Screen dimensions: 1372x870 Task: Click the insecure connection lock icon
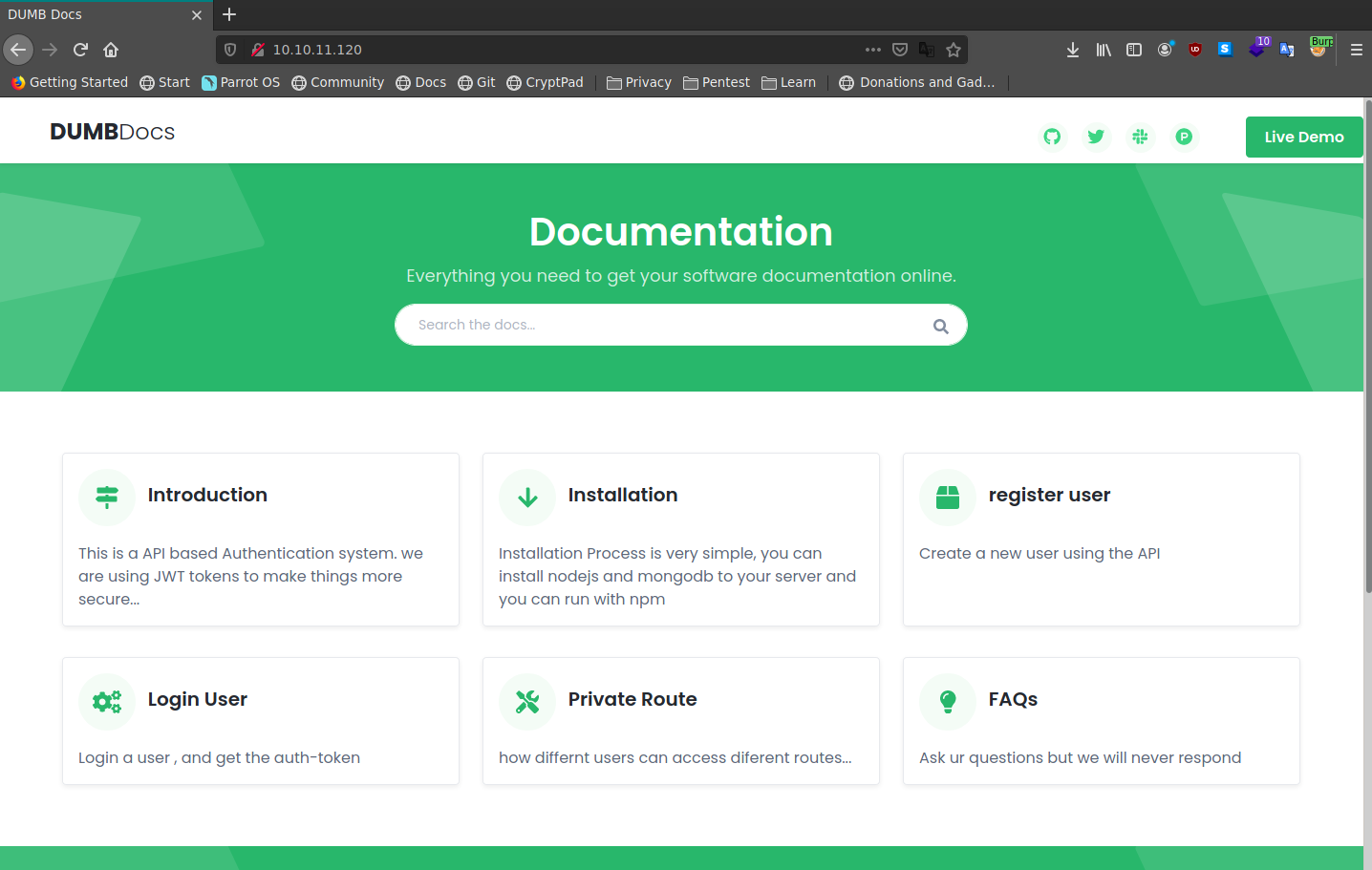click(x=258, y=50)
